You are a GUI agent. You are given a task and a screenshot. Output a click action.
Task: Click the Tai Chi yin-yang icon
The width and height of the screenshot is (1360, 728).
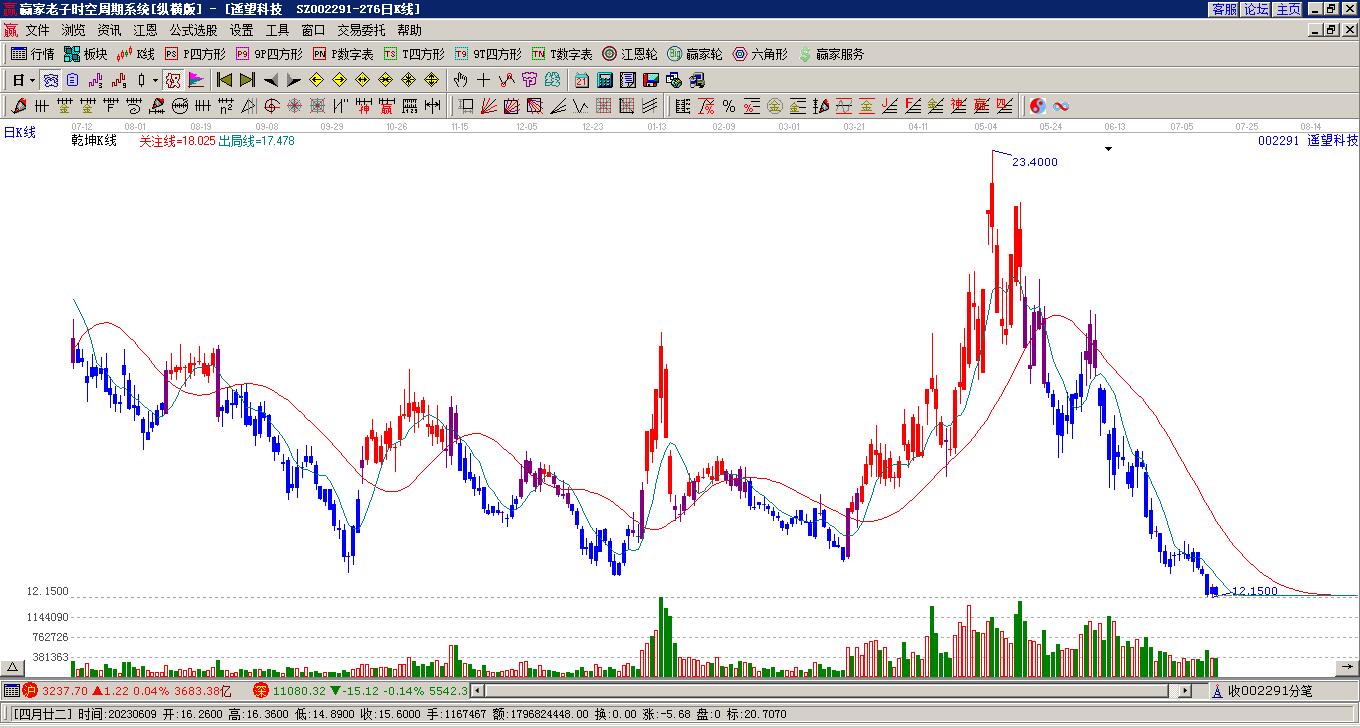click(x=1038, y=106)
